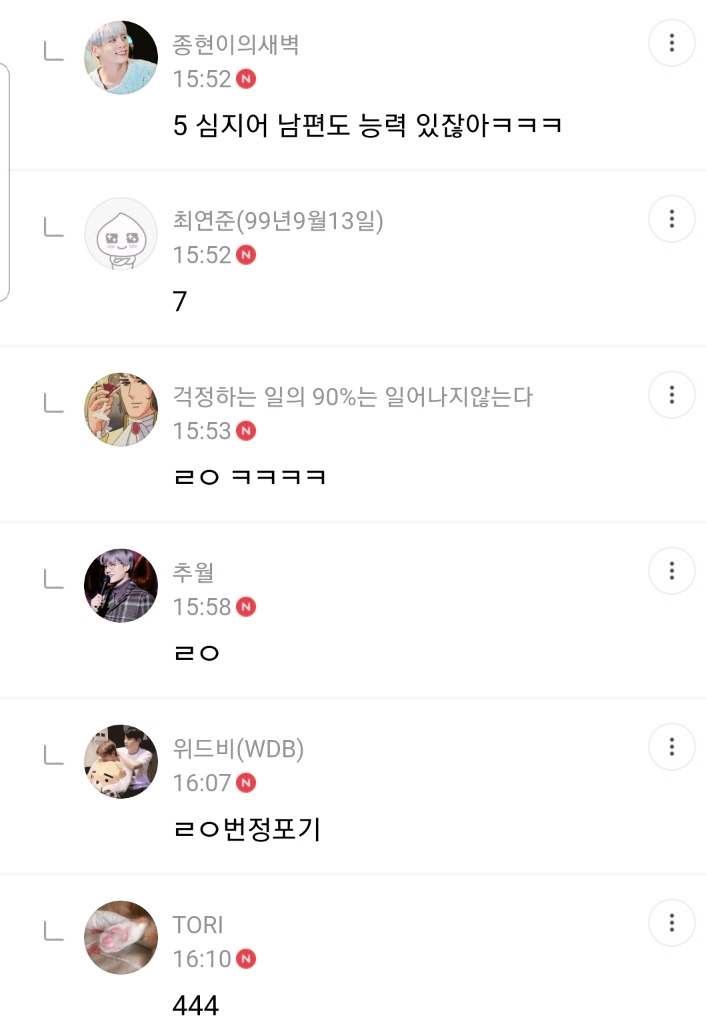Select comment text ㄹㅇ번정포기
Screen dimensions: 706x1021
246,829
